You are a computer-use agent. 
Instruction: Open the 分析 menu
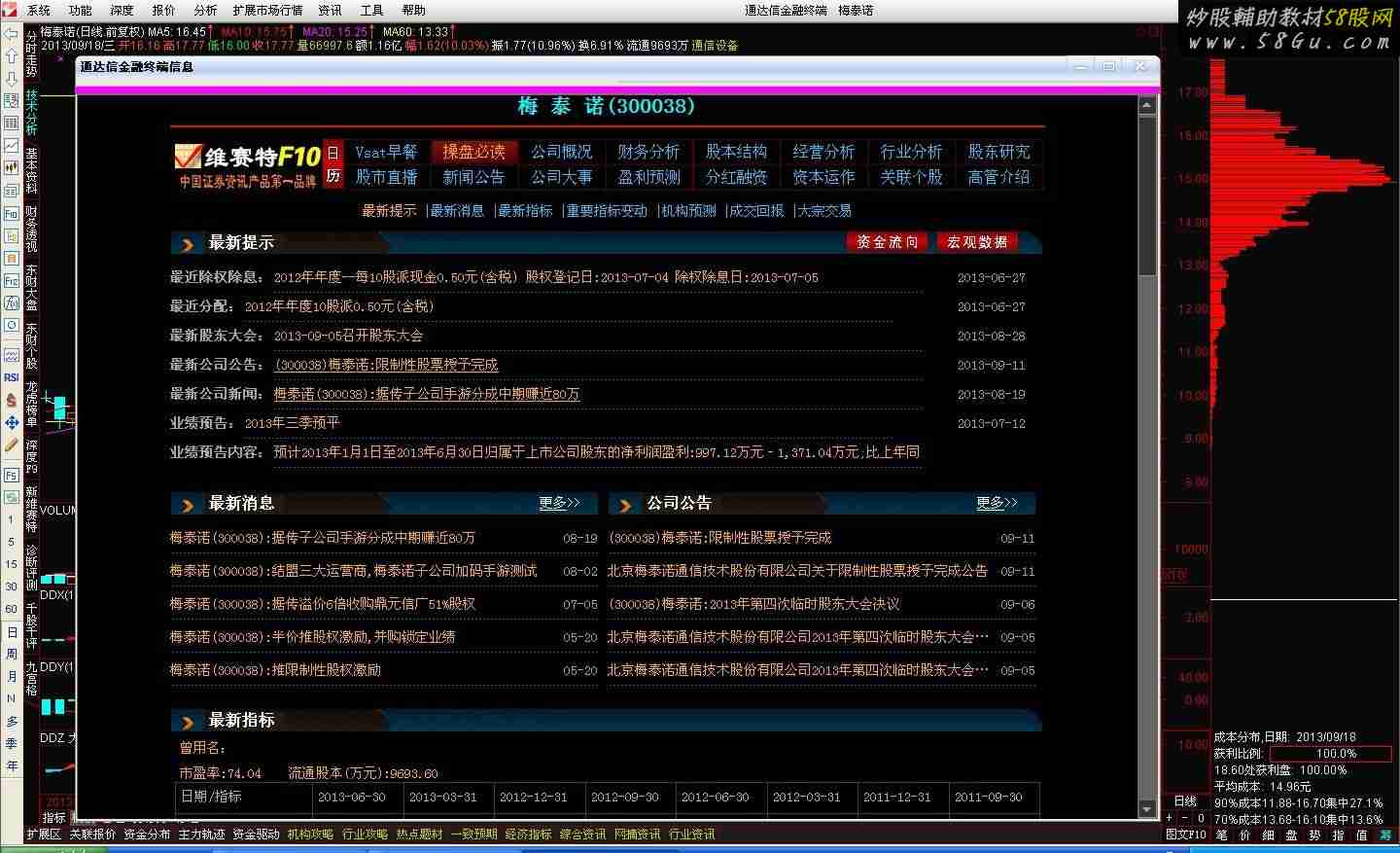[x=205, y=10]
